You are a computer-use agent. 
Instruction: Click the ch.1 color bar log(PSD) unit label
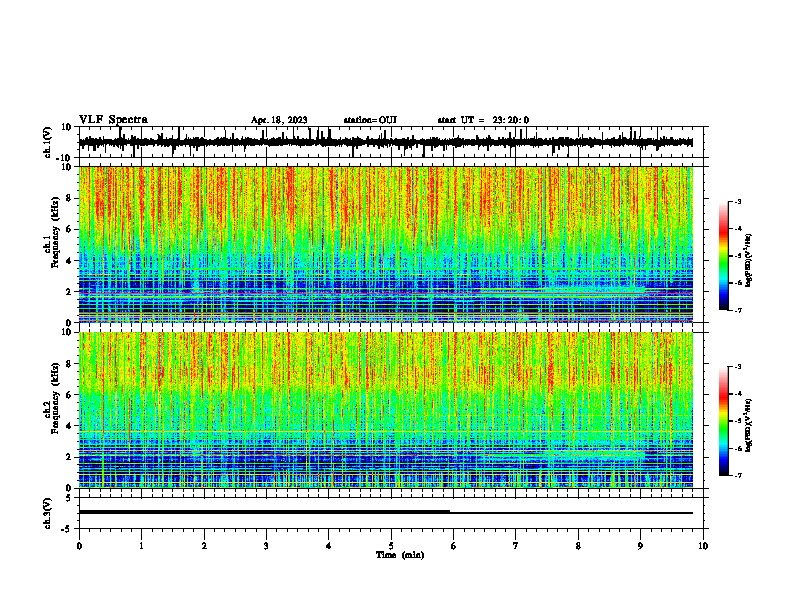coord(748,260)
